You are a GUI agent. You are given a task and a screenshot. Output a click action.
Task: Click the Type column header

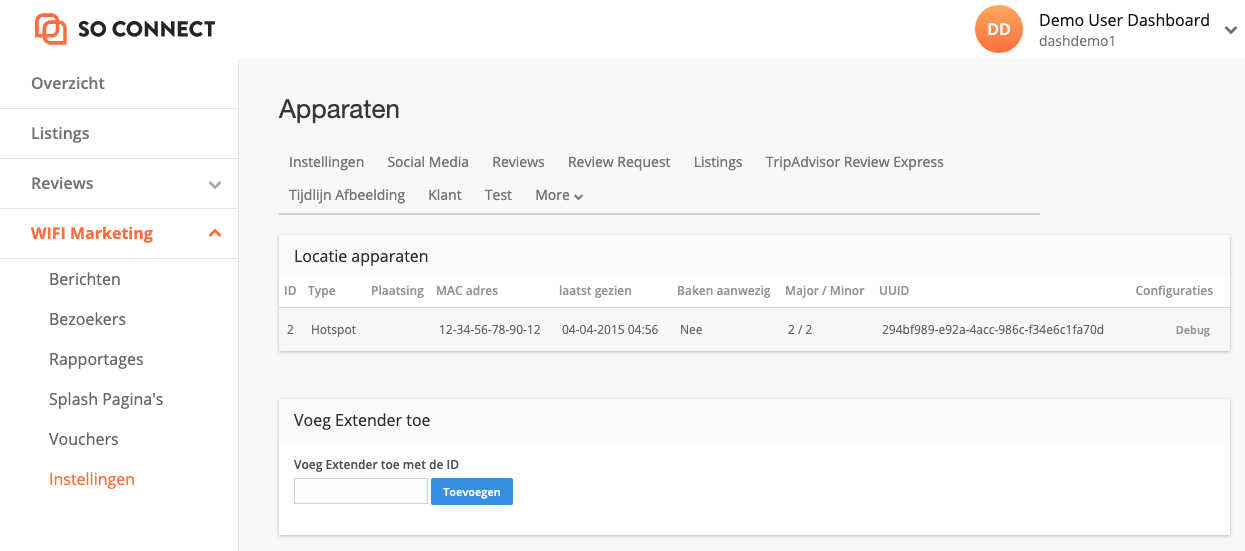[x=321, y=291]
